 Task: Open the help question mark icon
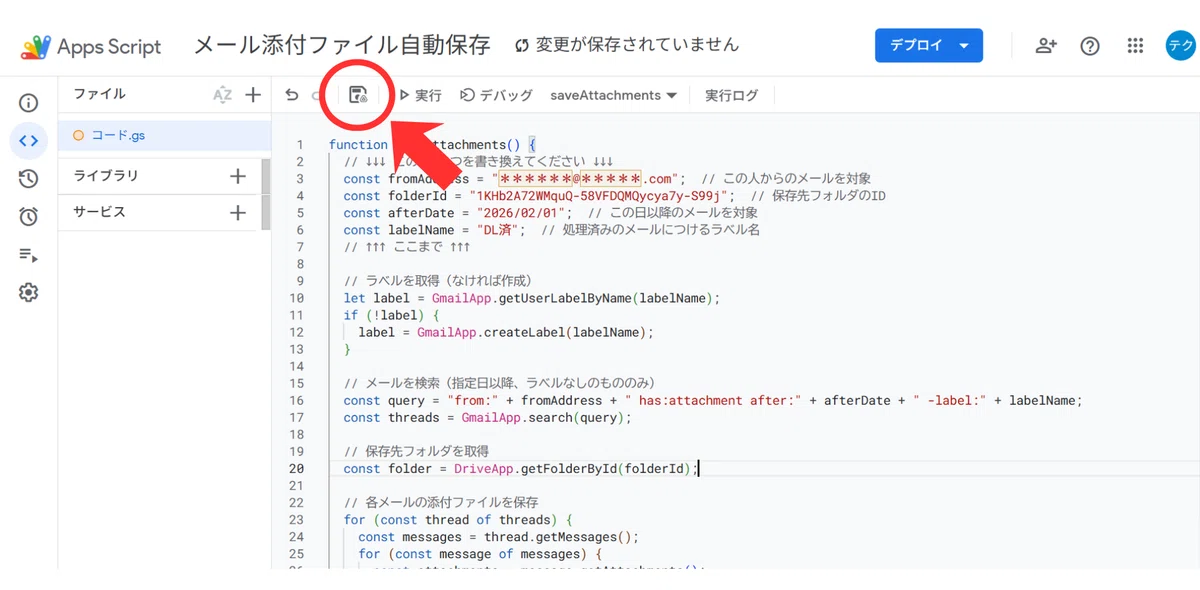pos(1090,46)
